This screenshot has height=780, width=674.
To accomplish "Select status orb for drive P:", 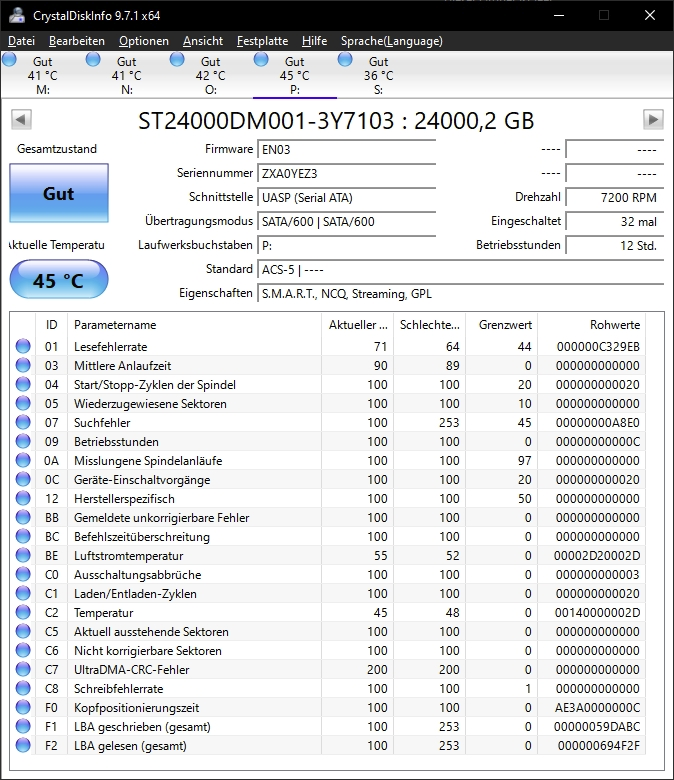I will tap(261, 60).
